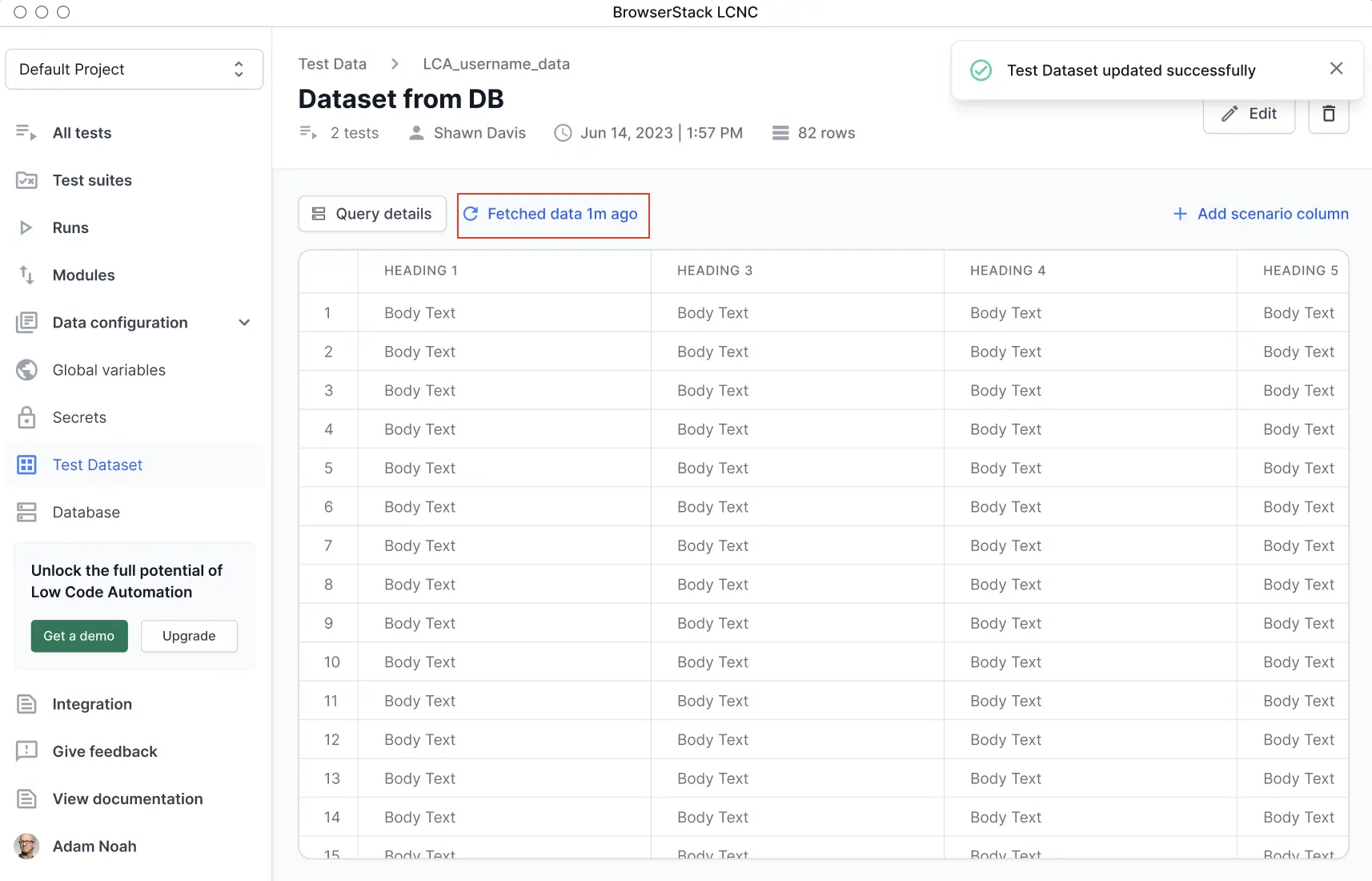Click the refresh icon beside Fetched data
This screenshot has width=1372, height=881.
471,214
